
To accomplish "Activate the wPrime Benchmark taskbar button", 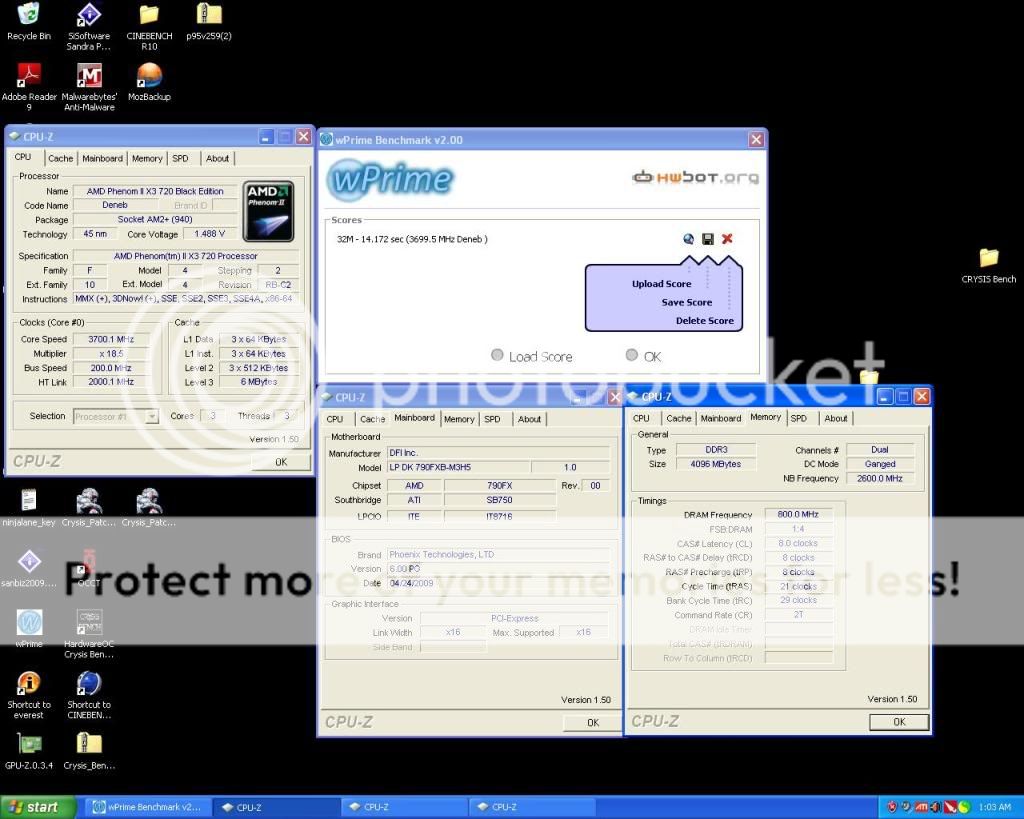I will pyautogui.click(x=148, y=807).
